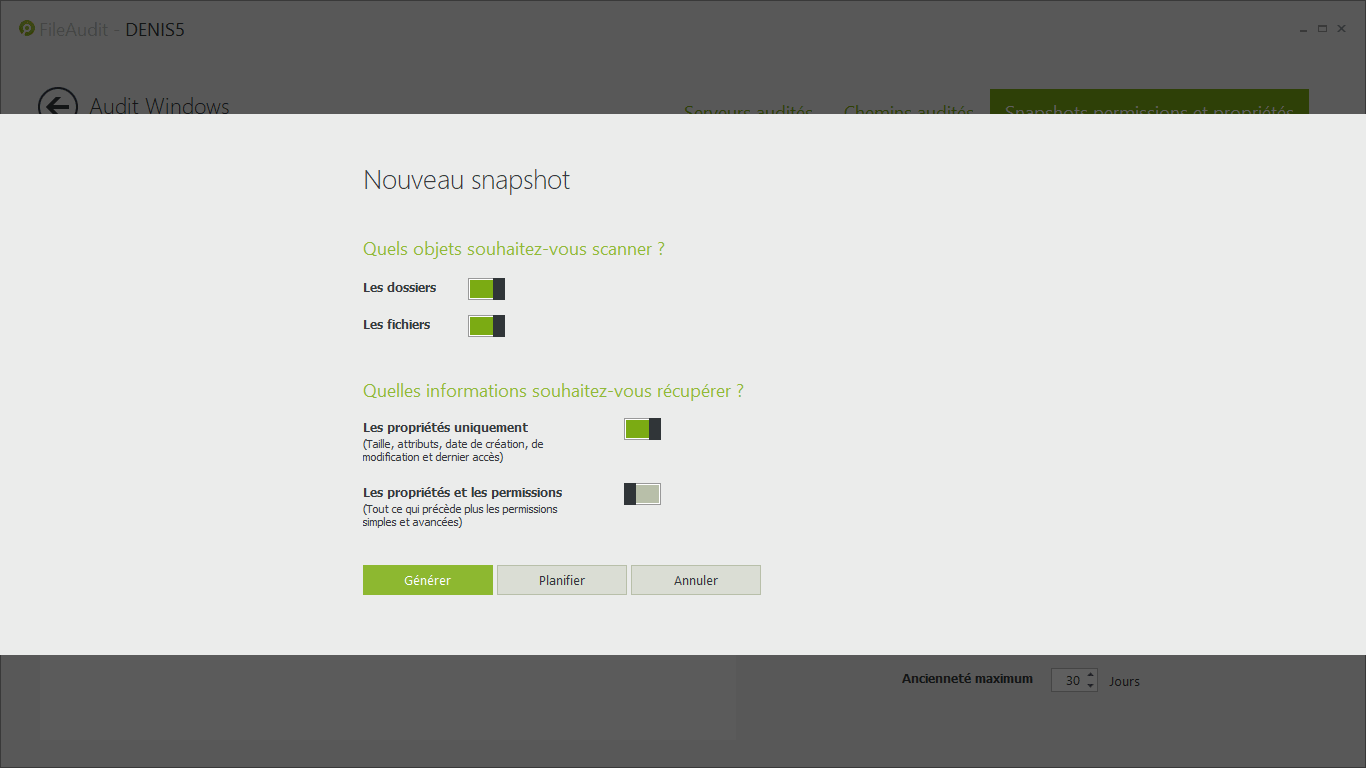Screen dimensions: 1366x768
Task: Maximize the FileAudit window
Action: click(1322, 29)
